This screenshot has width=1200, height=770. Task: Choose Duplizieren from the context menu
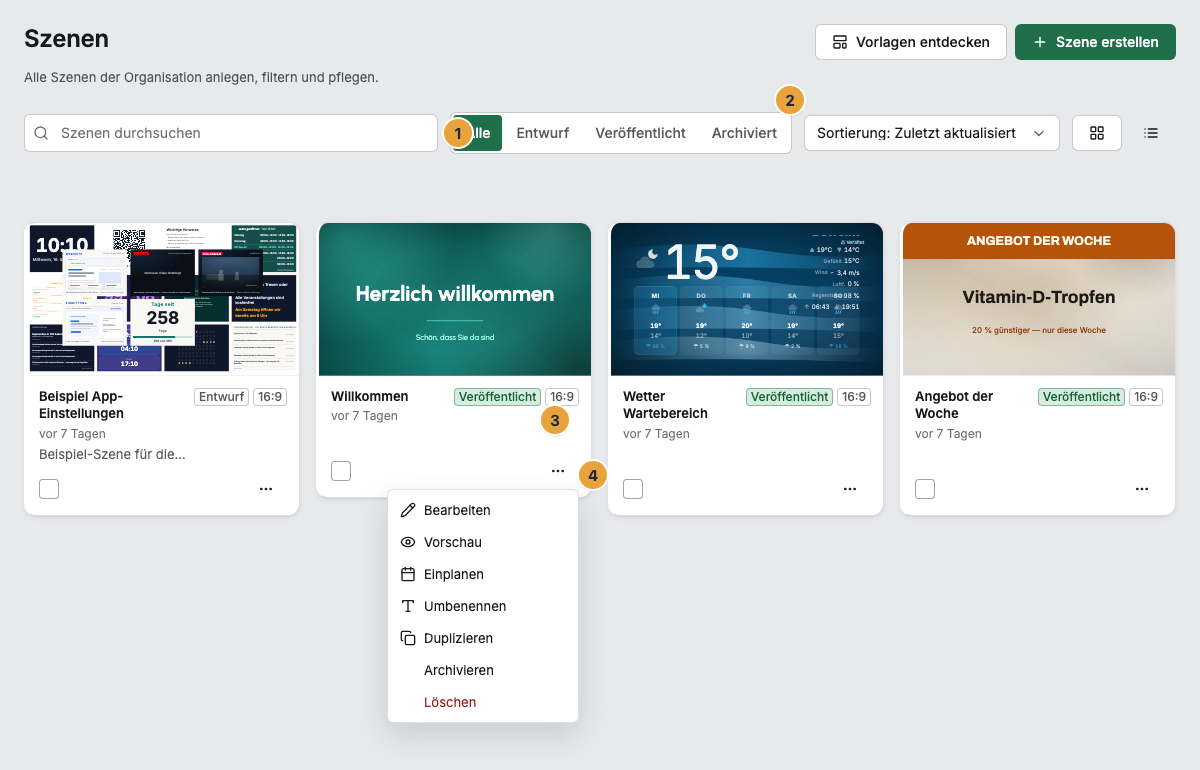(483, 638)
